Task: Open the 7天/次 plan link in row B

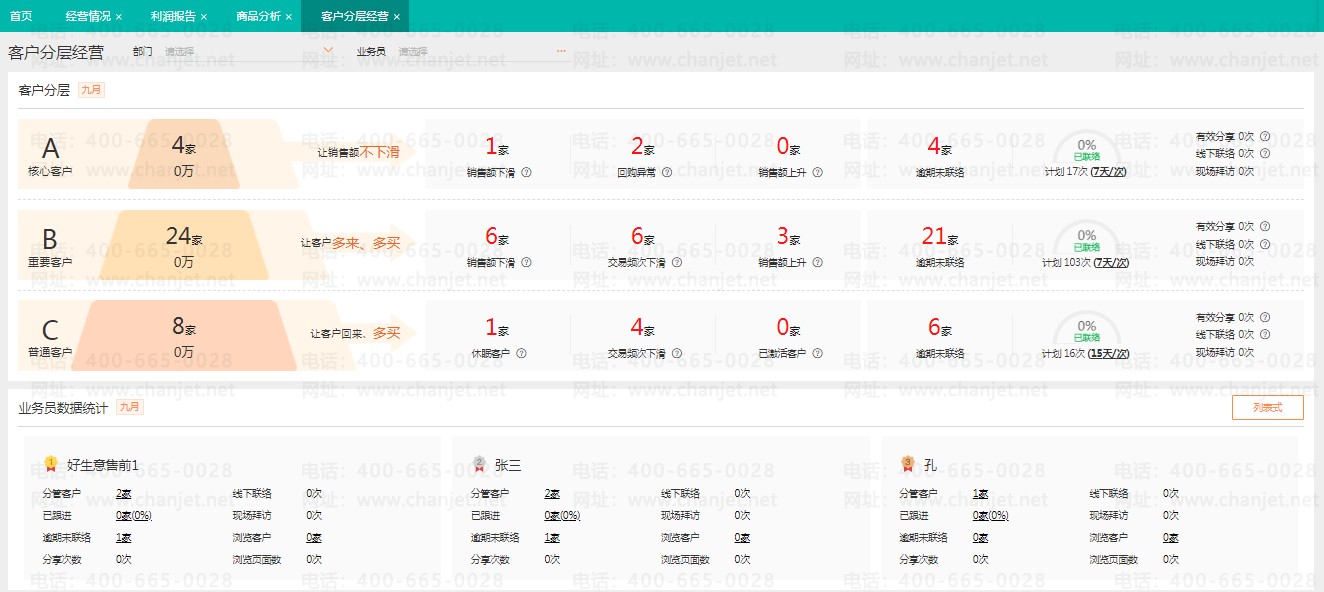Action: pos(1111,262)
